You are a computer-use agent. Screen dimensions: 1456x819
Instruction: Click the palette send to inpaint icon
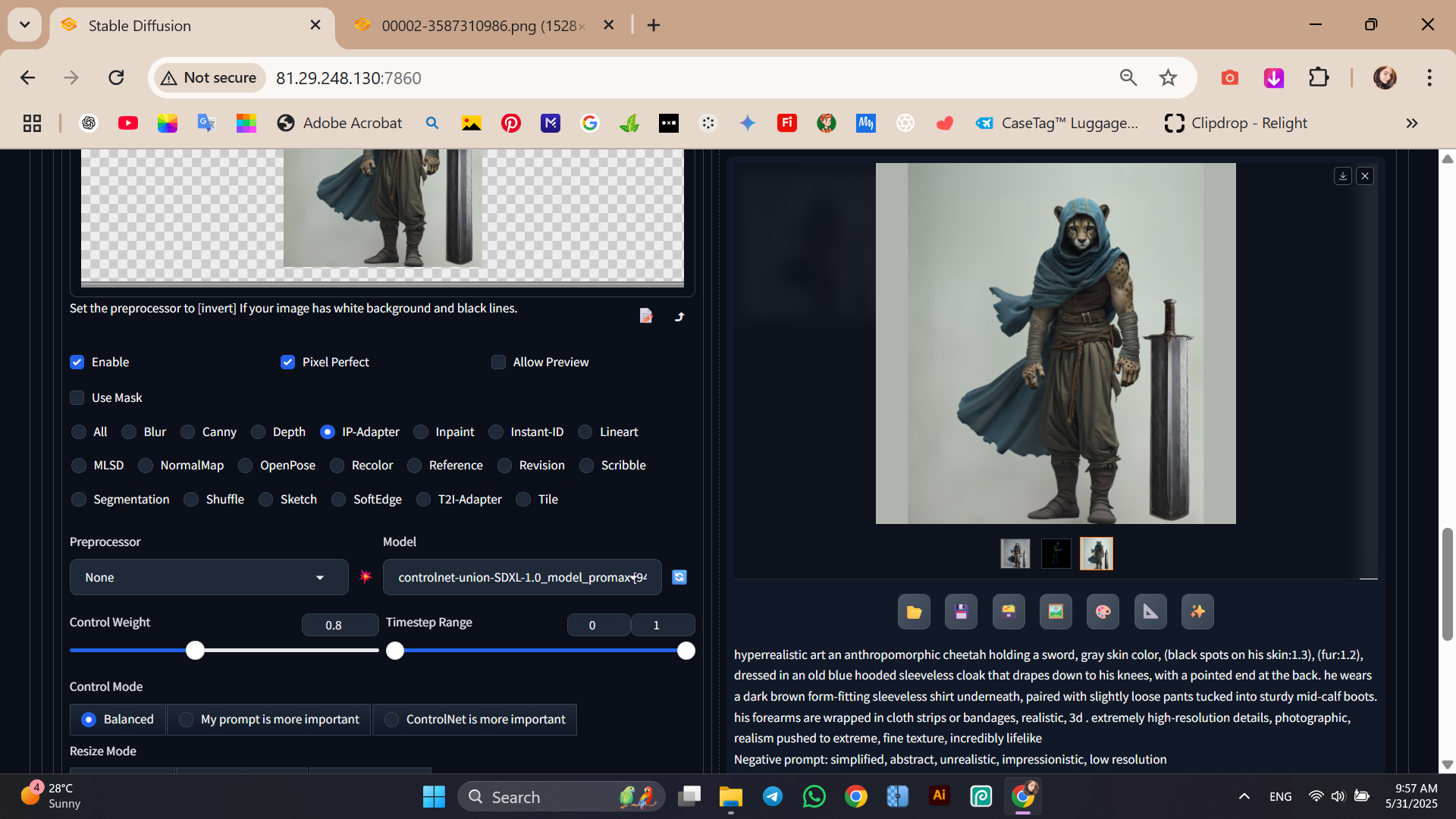point(1103,612)
